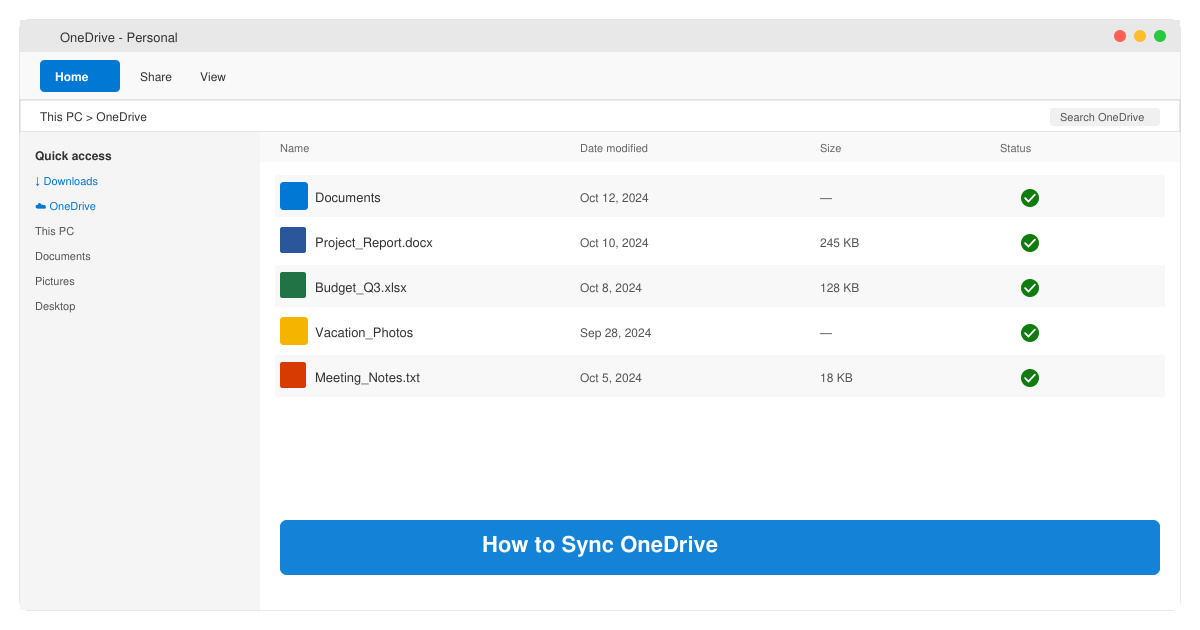Screen dimensions: 1200x630
Task: Open the Home ribbon tab
Action: coord(80,76)
